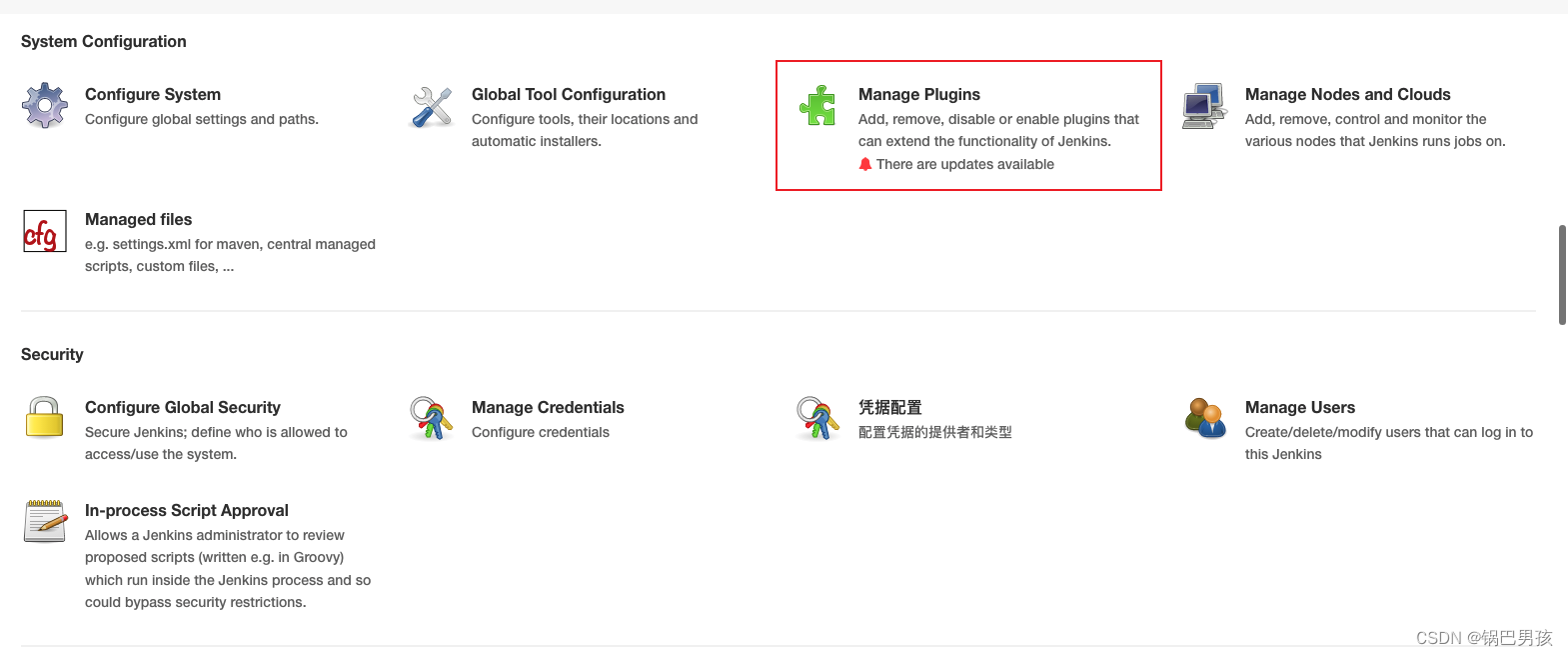Click the Global Tool Configuration wrench icon
1568x656 pixels.
(432, 106)
